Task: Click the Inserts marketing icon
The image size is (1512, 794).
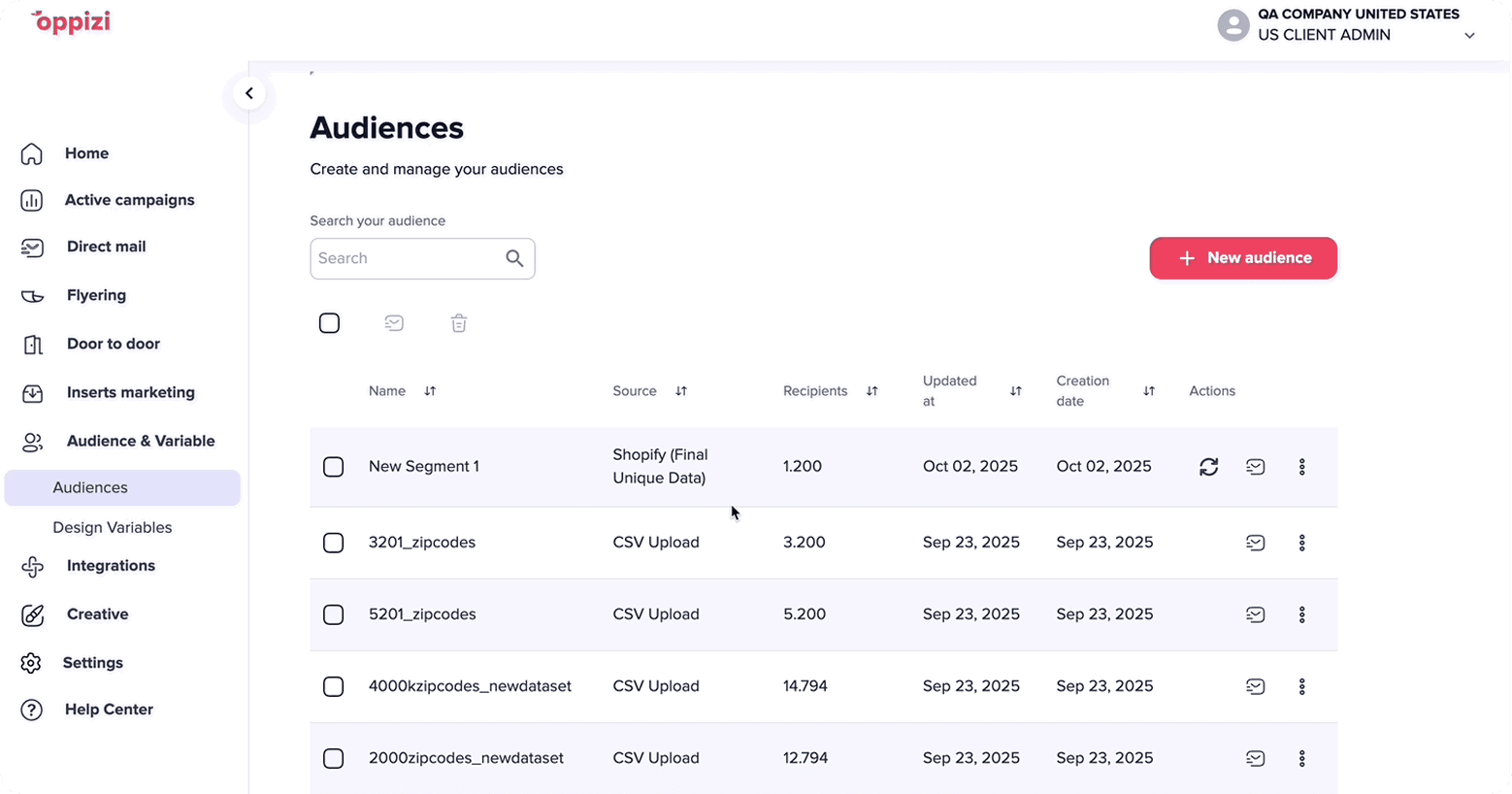Action: (32, 393)
